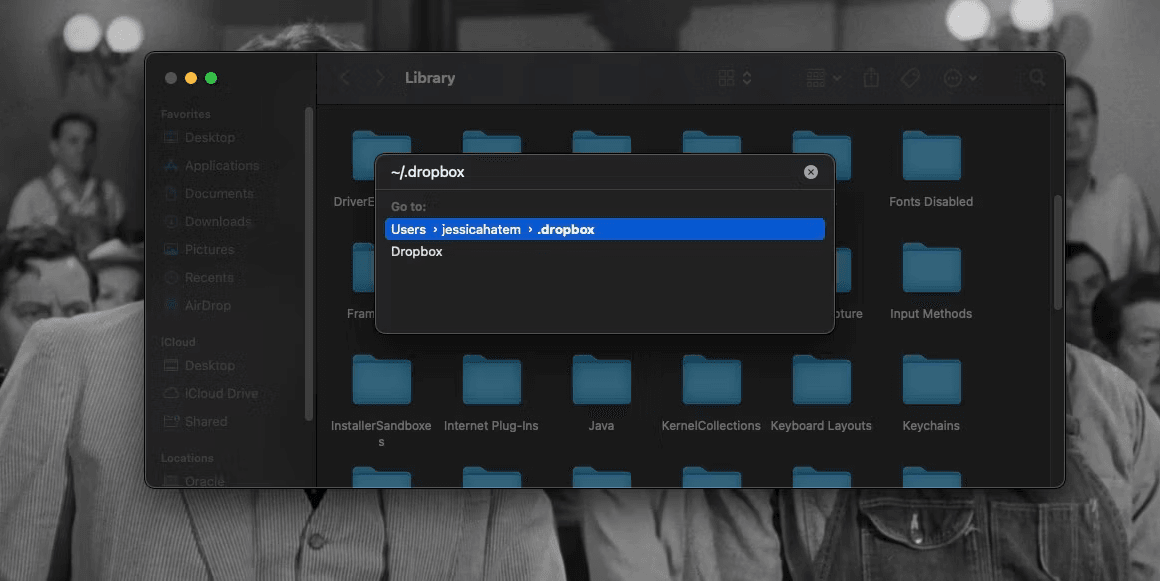
Task: Open the icon view switcher
Action: [735, 78]
